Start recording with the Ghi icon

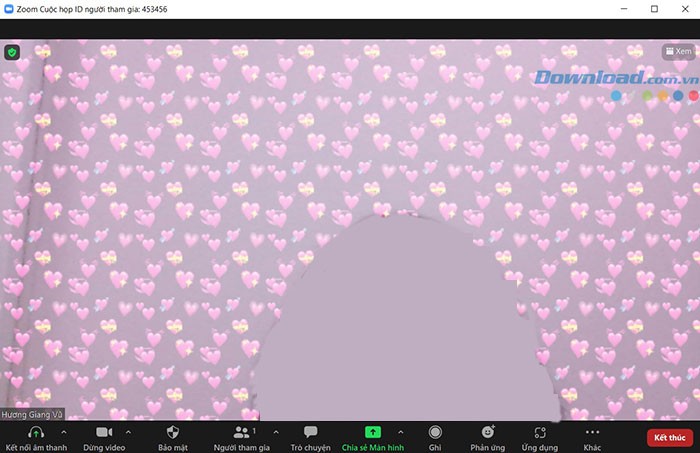point(435,432)
